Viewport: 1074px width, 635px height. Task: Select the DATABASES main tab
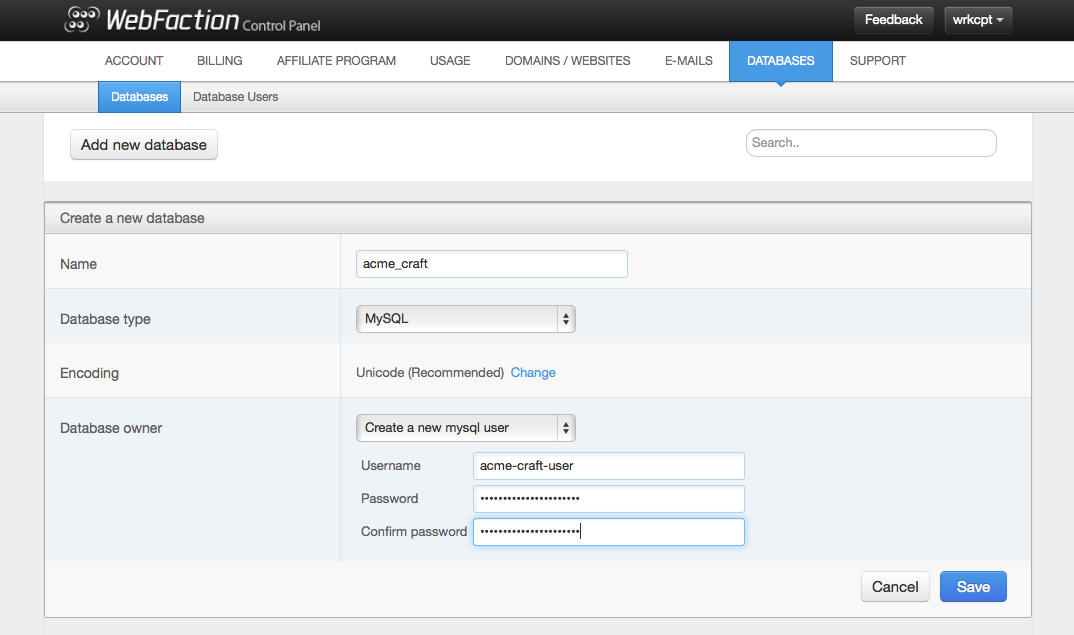coord(781,61)
